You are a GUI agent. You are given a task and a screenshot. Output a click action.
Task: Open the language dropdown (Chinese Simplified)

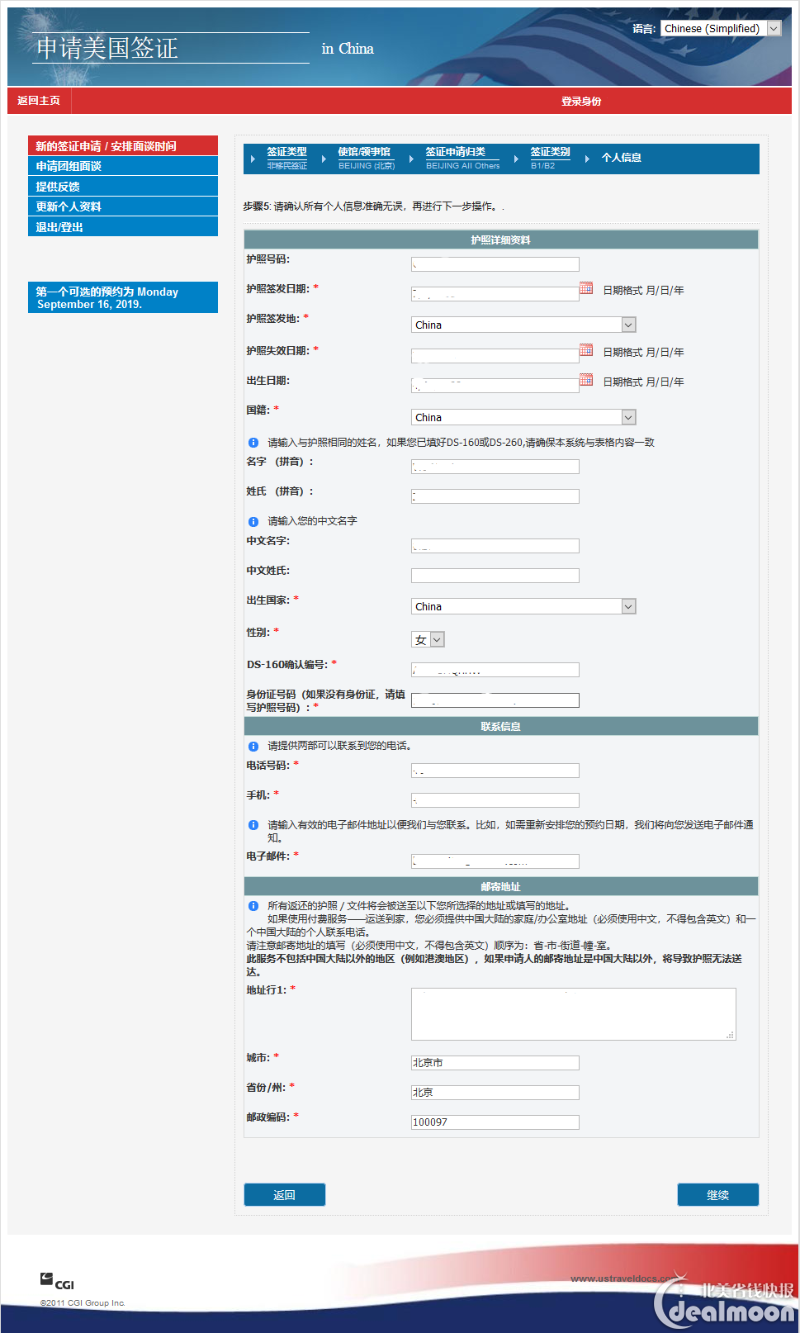[720, 29]
